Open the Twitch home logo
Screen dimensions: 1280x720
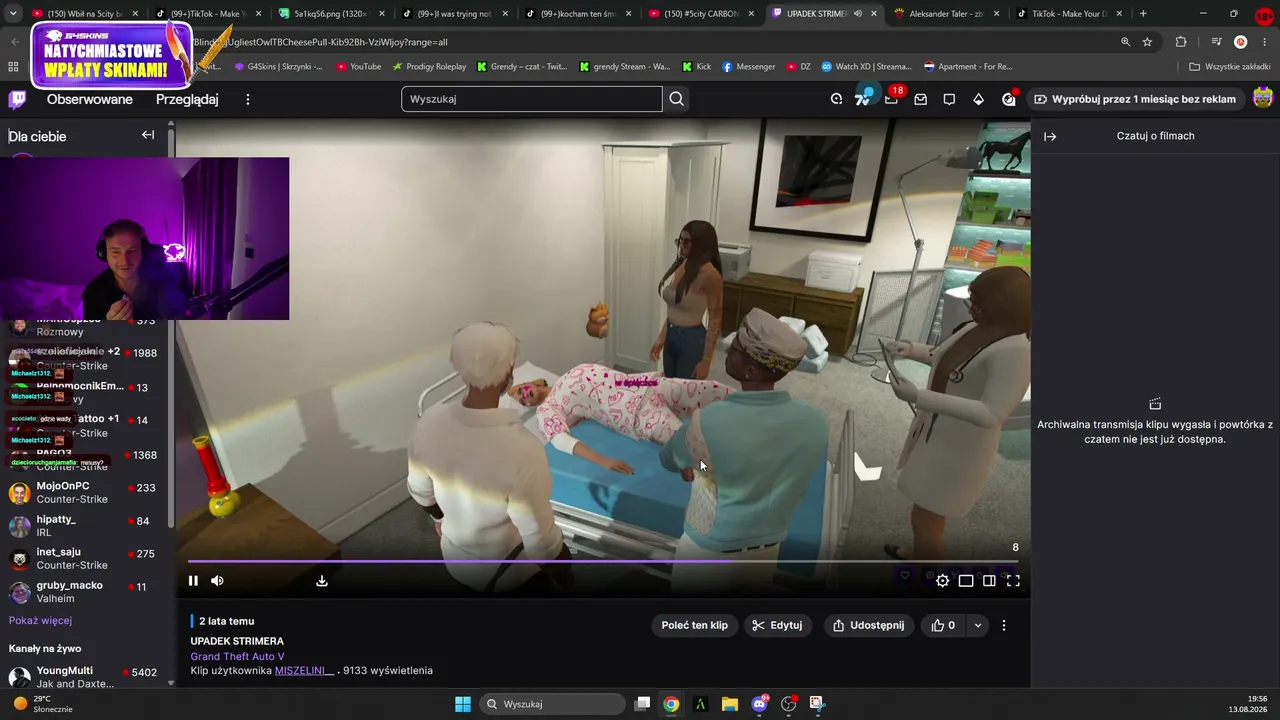tap(17, 99)
